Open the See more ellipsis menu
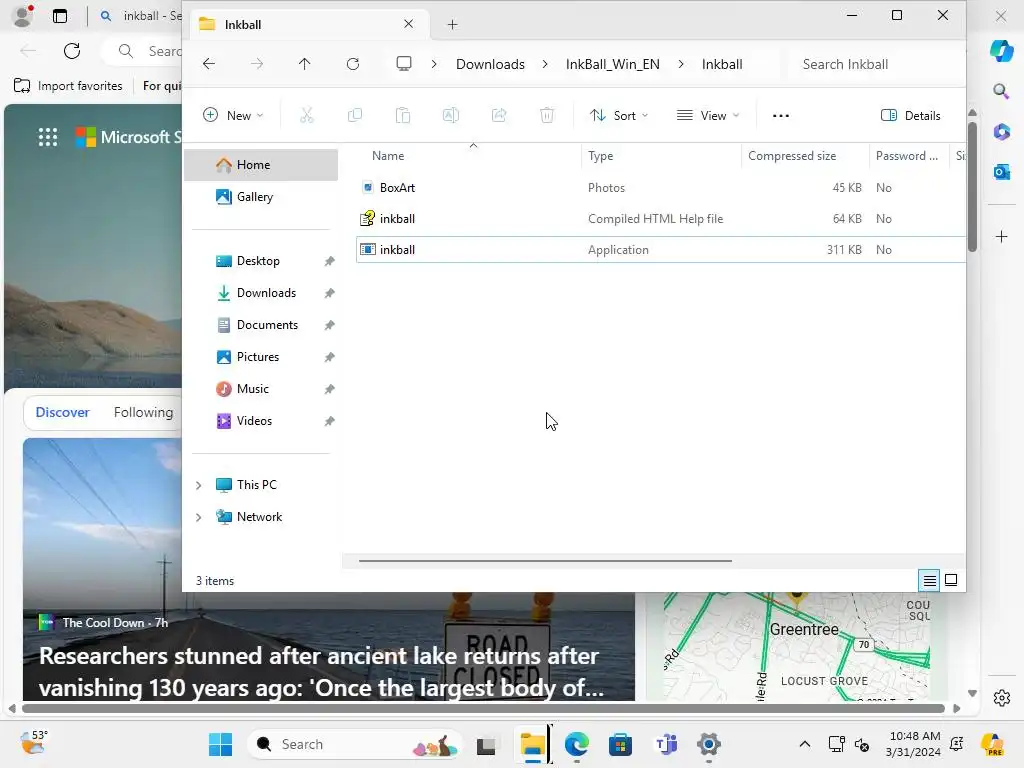 [x=780, y=116]
